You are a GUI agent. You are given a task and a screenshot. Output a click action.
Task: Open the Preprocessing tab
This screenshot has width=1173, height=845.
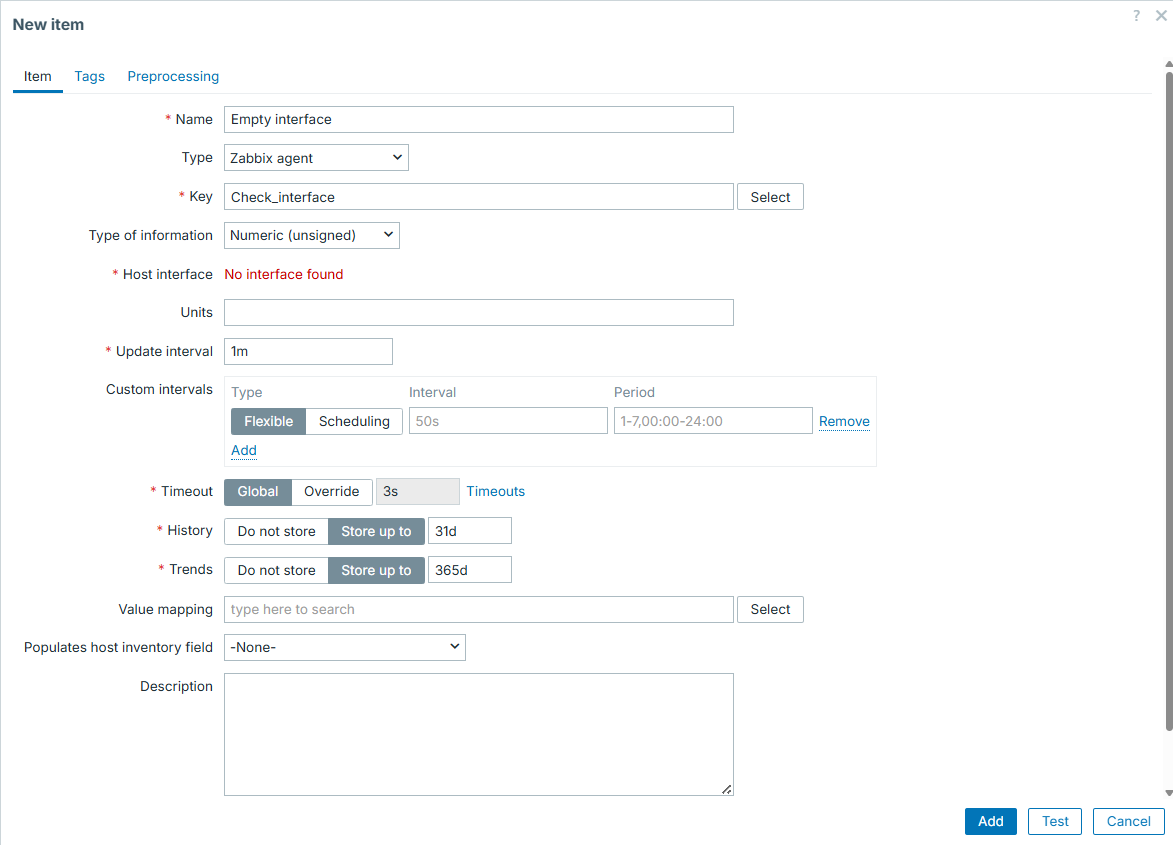(x=173, y=76)
